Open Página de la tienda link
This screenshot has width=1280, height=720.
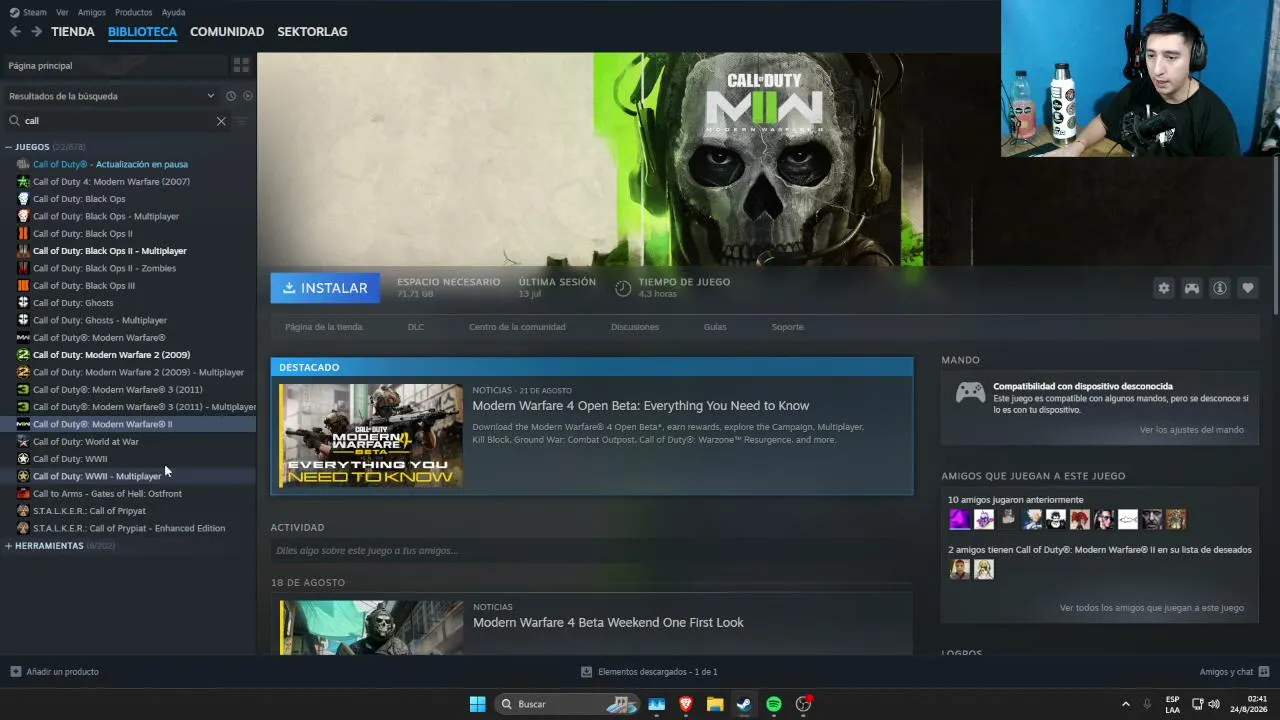pos(324,327)
